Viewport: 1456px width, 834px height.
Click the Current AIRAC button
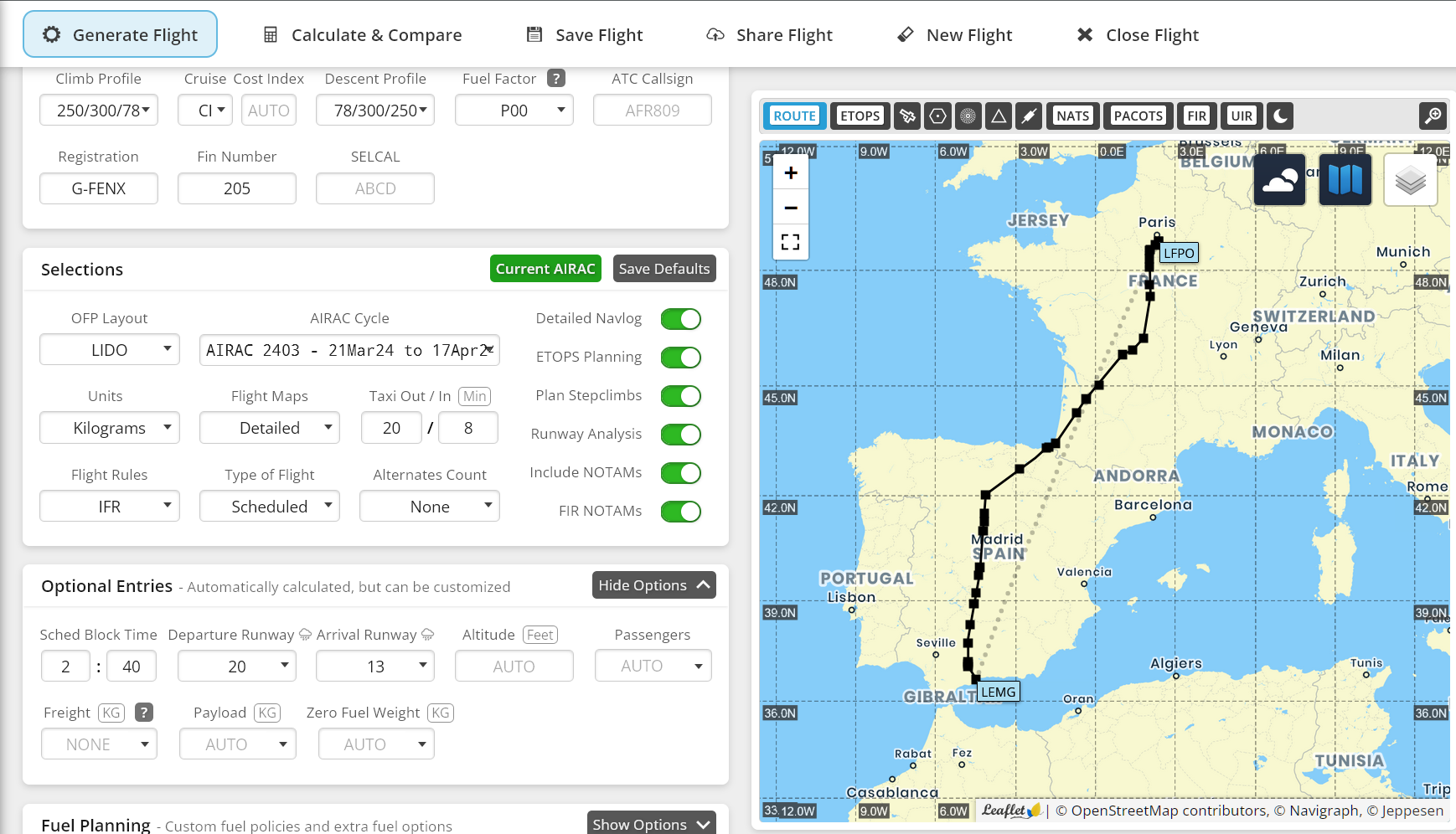click(545, 268)
